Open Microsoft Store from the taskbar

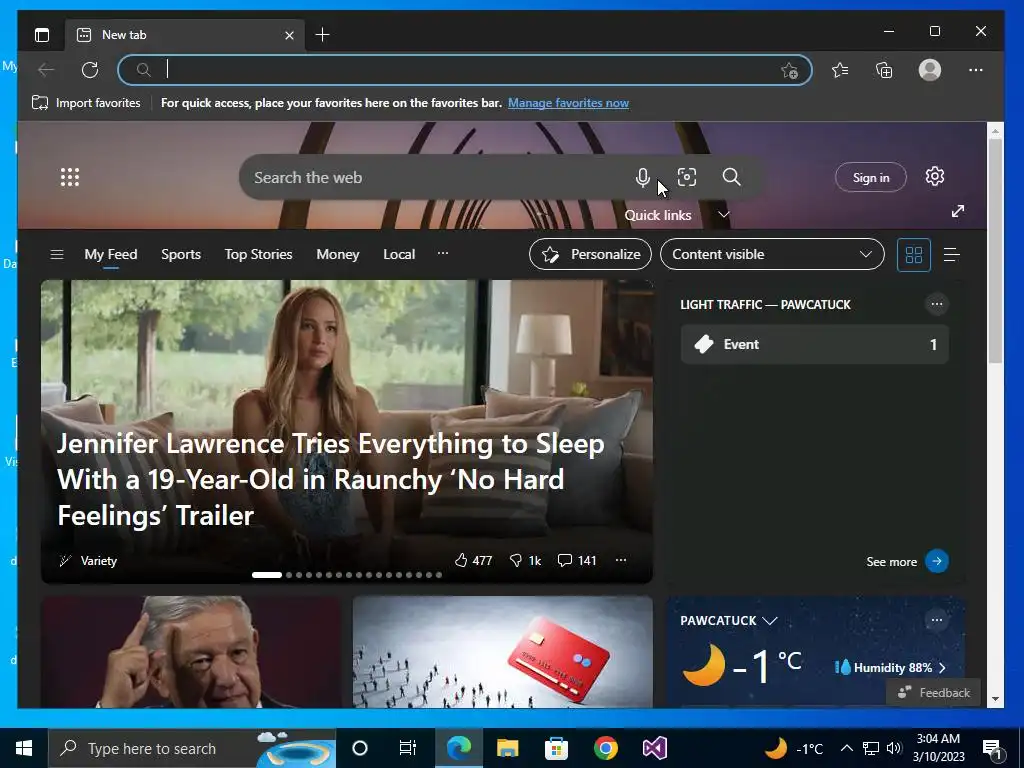tap(556, 748)
